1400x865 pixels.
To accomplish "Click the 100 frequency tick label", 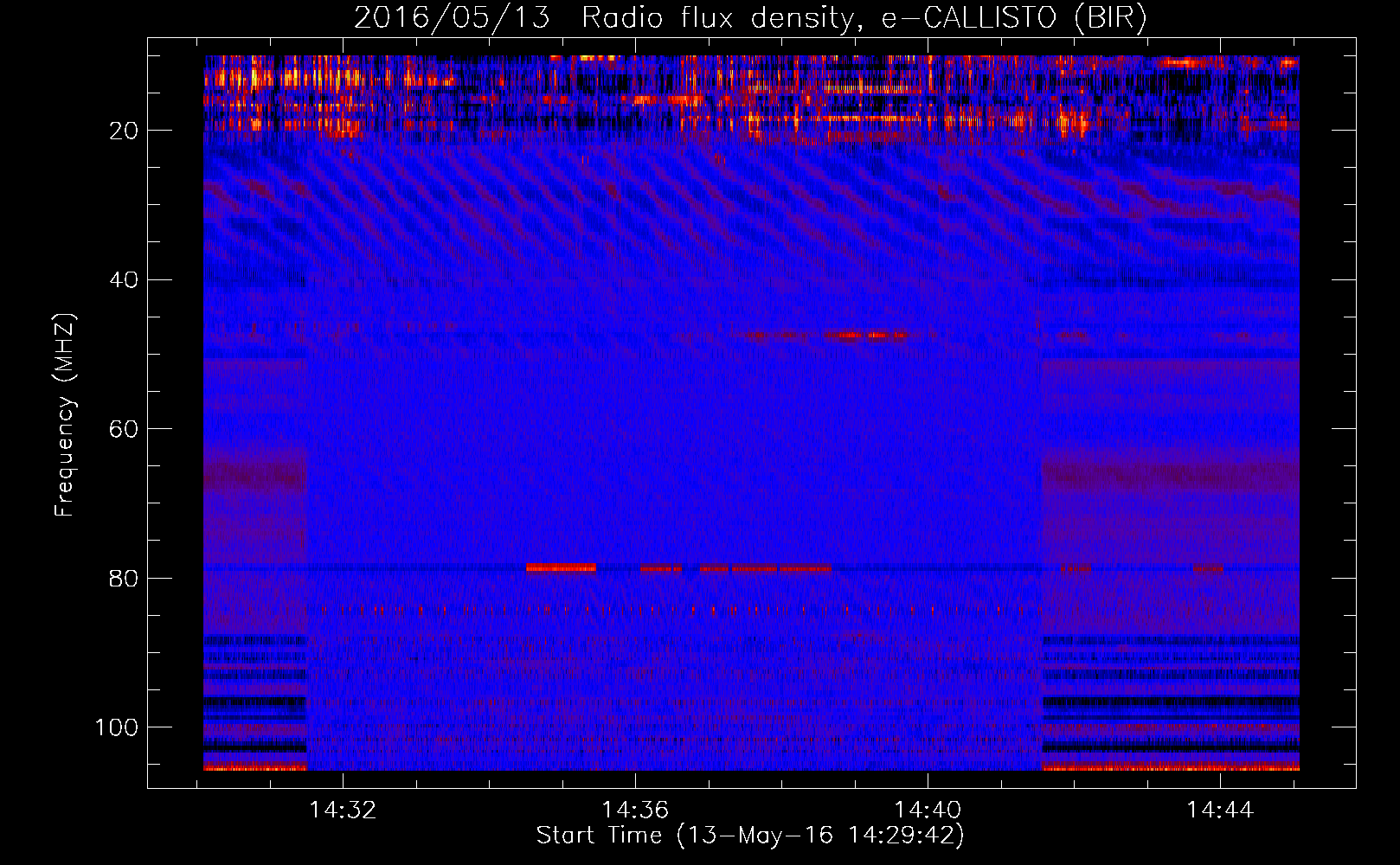I will 117,727.
